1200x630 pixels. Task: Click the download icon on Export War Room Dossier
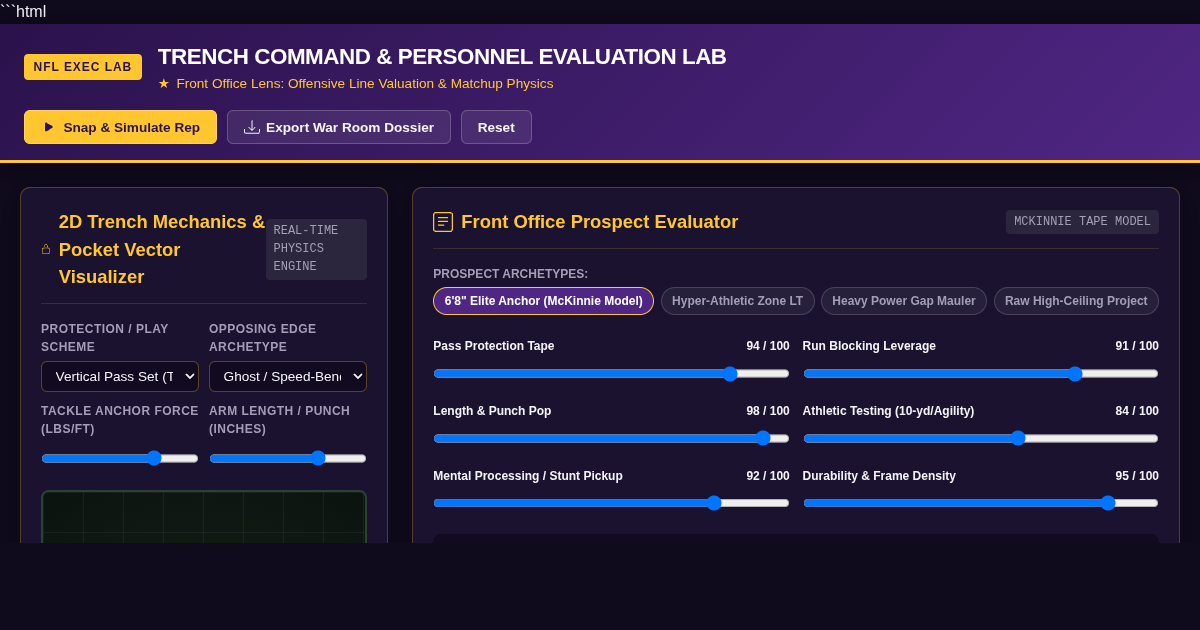[252, 127]
